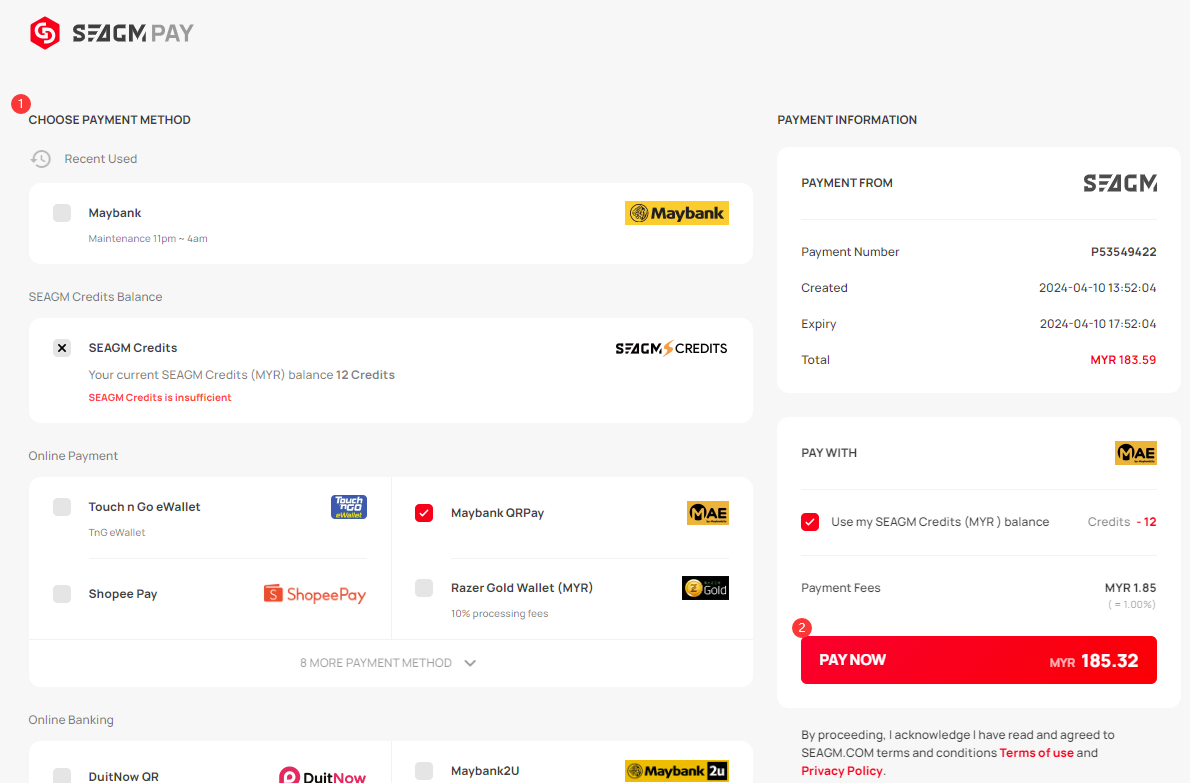Viewport: 1190px width, 783px height.
Task: Select the Razer Gold Wallet (MYR) checkbox
Action: click(424, 588)
